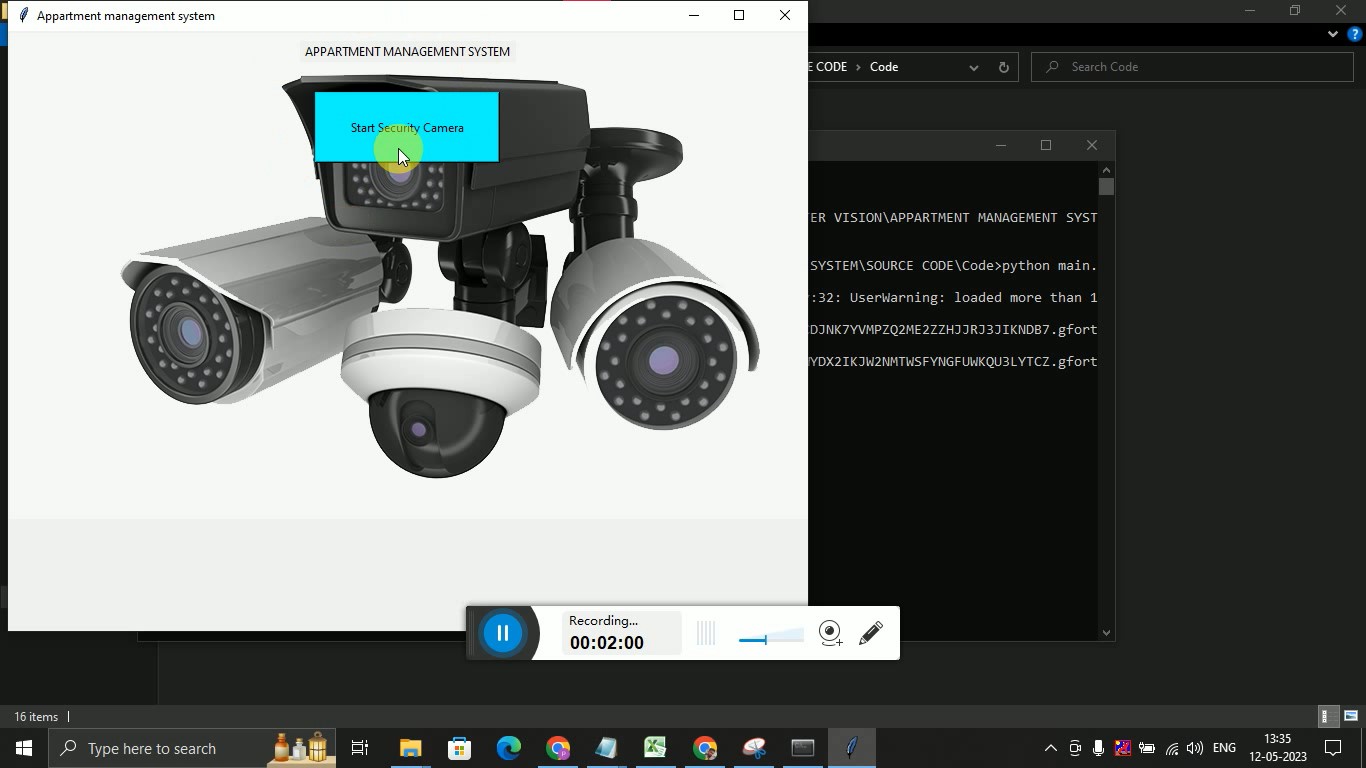The height and width of the screenshot is (768, 1366).
Task: Pause the screen recording
Action: pyautogui.click(x=503, y=633)
